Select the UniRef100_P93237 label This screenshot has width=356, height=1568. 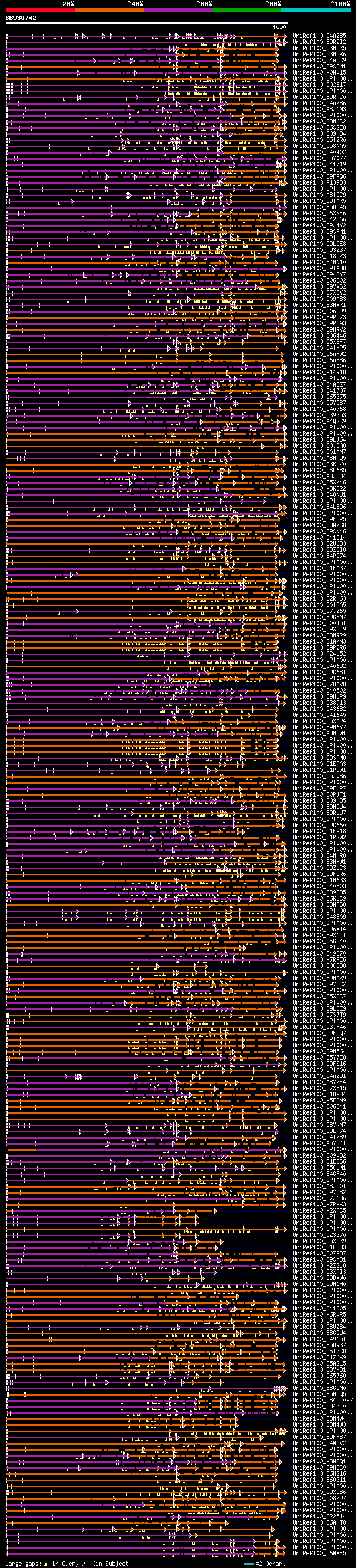(319, 250)
